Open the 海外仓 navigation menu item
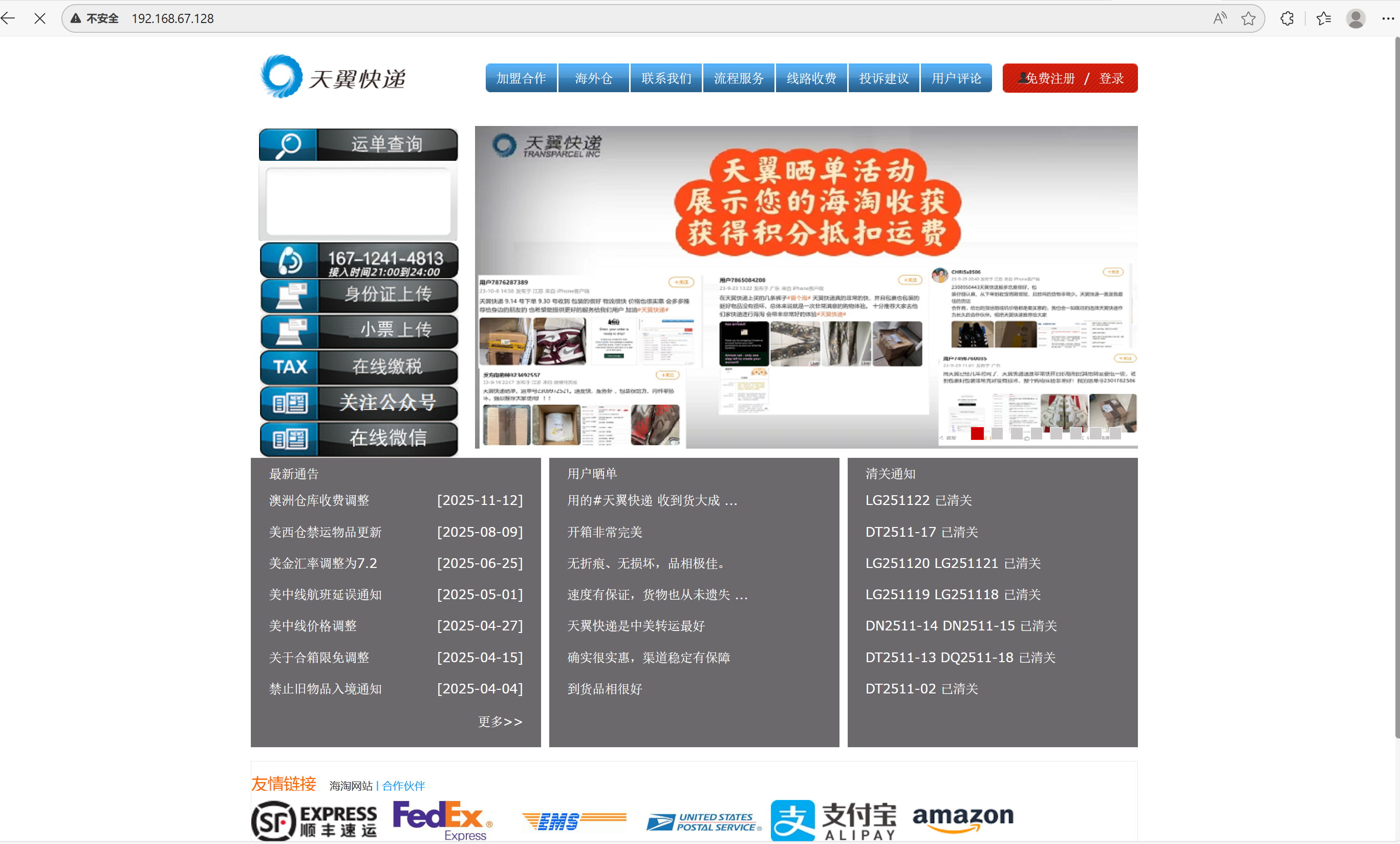The width and height of the screenshot is (1400, 844). coord(593,78)
